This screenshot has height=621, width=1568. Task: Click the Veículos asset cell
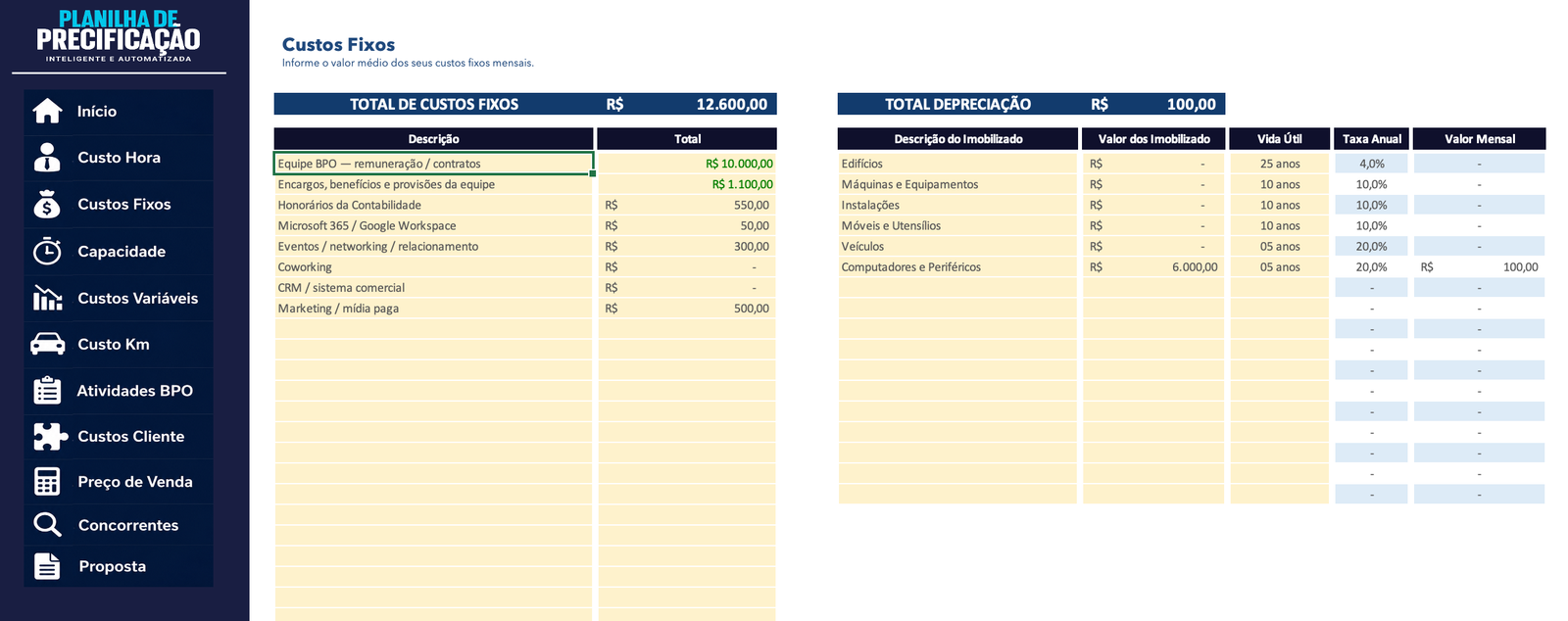(957, 246)
